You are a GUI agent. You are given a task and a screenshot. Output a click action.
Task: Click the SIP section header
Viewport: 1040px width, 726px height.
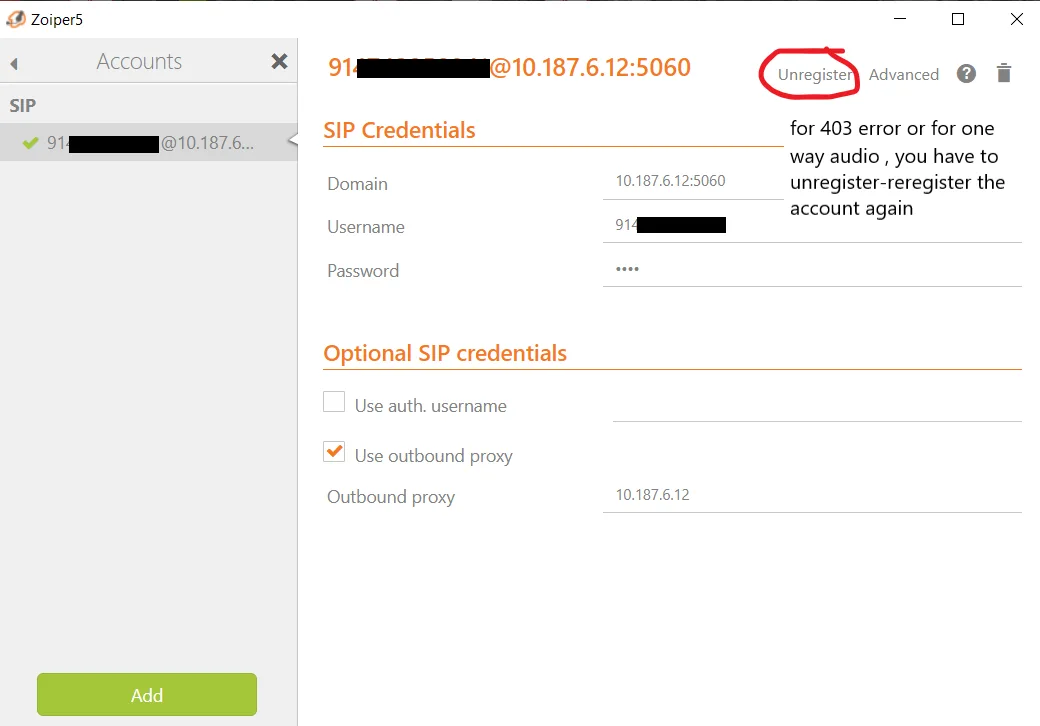[x=23, y=105]
